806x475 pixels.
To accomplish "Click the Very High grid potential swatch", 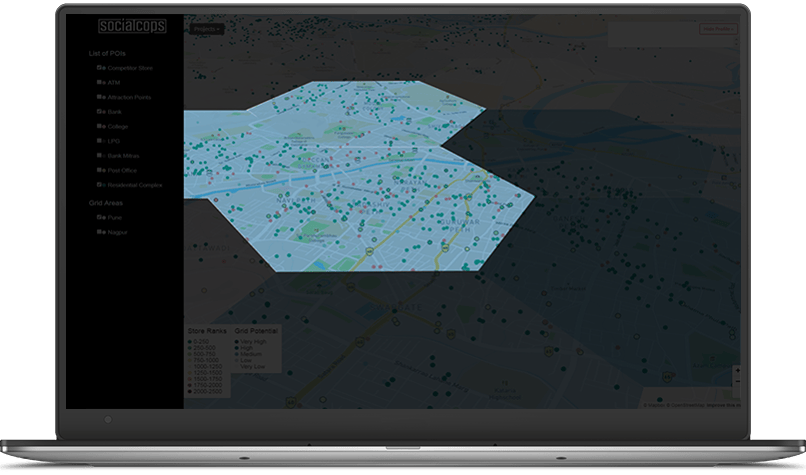I will [x=237, y=341].
